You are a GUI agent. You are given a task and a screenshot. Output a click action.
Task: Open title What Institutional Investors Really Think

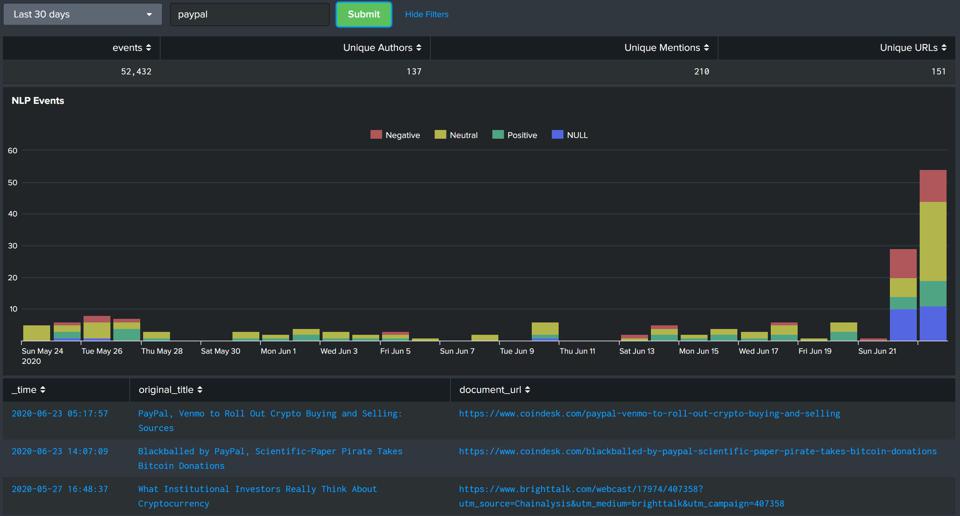coord(257,496)
